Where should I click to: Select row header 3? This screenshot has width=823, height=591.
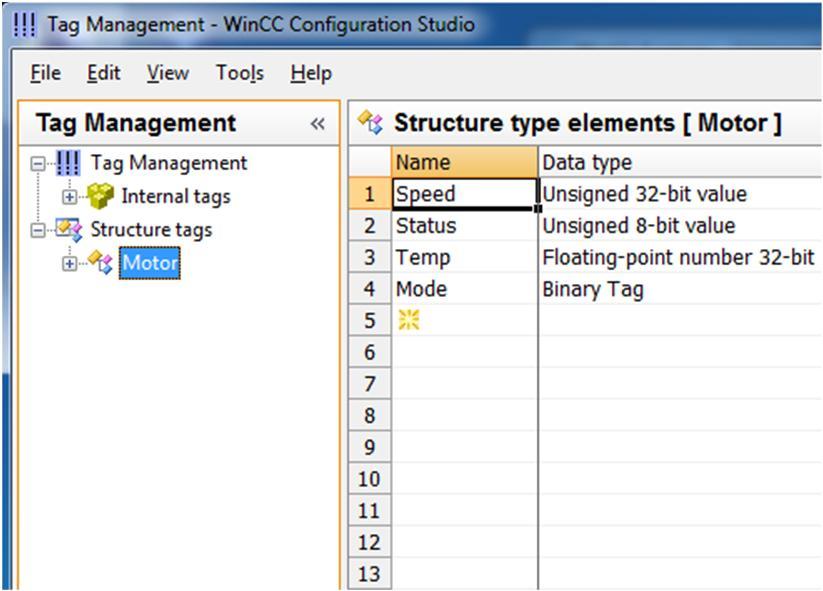pyautogui.click(x=370, y=257)
